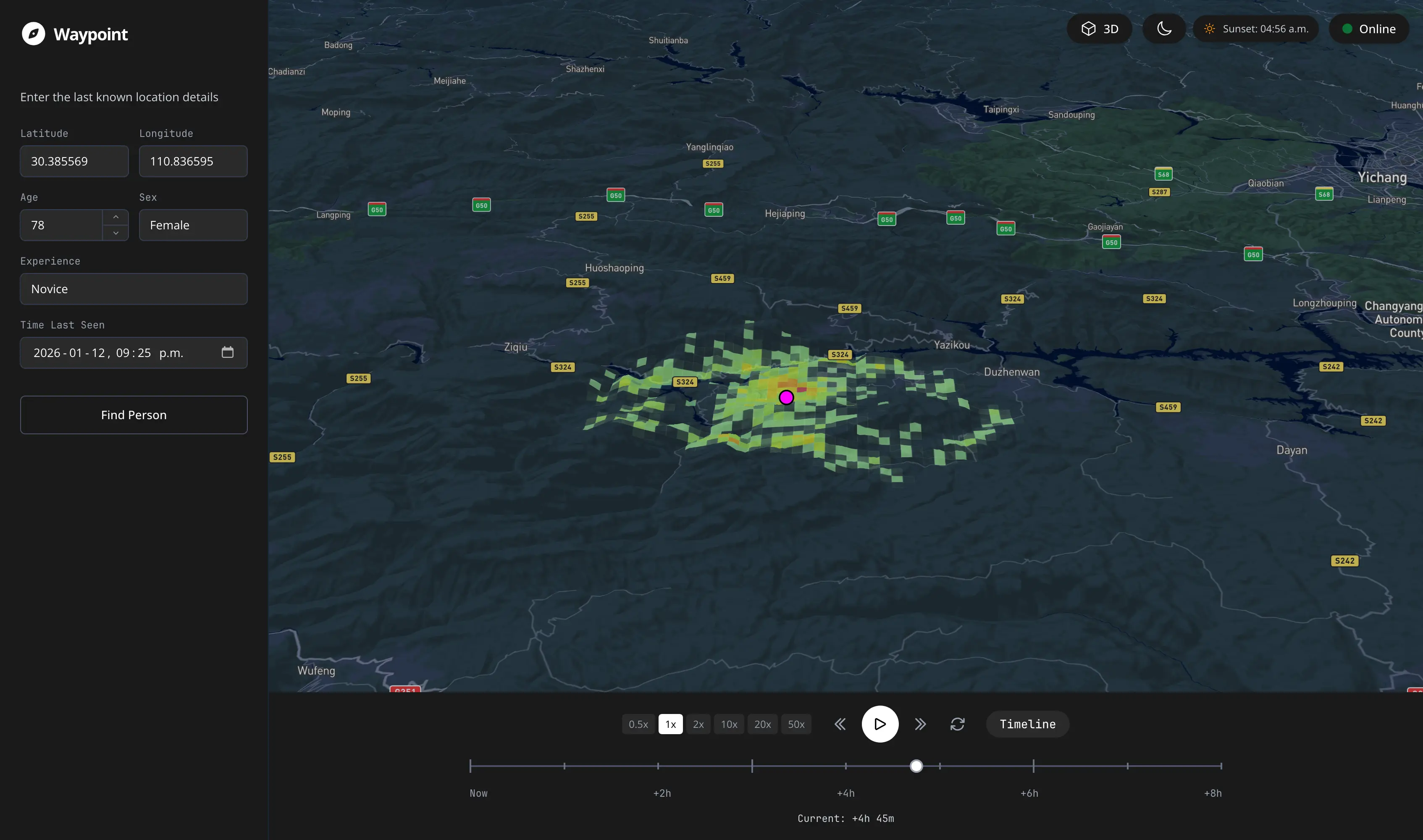Skip forward using the fast-forward icon

[920, 724]
